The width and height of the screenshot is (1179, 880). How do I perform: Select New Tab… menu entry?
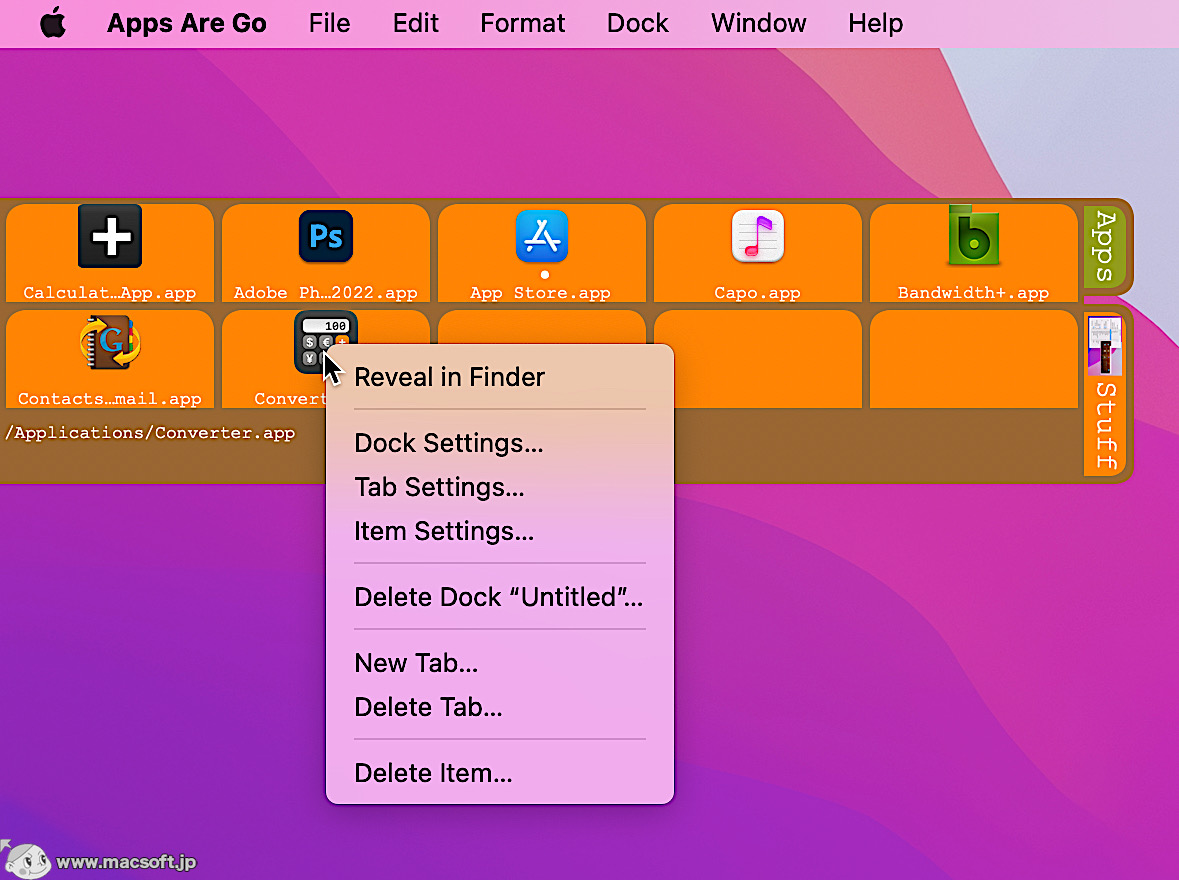click(x=500, y=663)
